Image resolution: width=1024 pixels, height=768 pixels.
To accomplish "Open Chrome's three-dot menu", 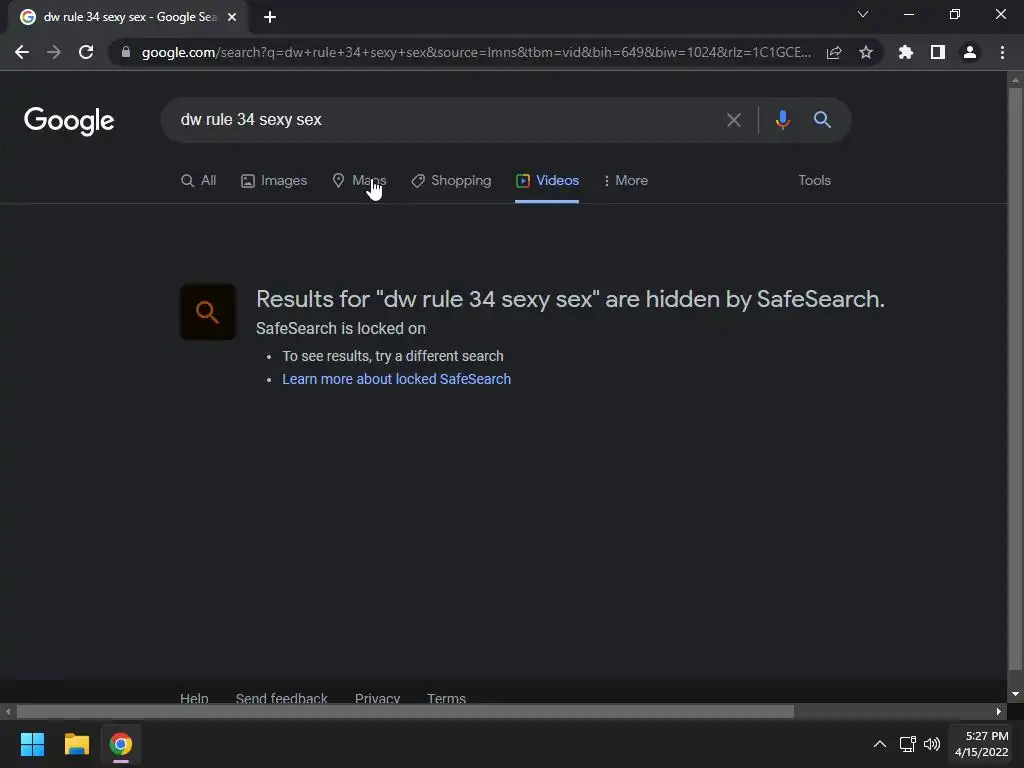I will pyautogui.click(x=1002, y=52).
